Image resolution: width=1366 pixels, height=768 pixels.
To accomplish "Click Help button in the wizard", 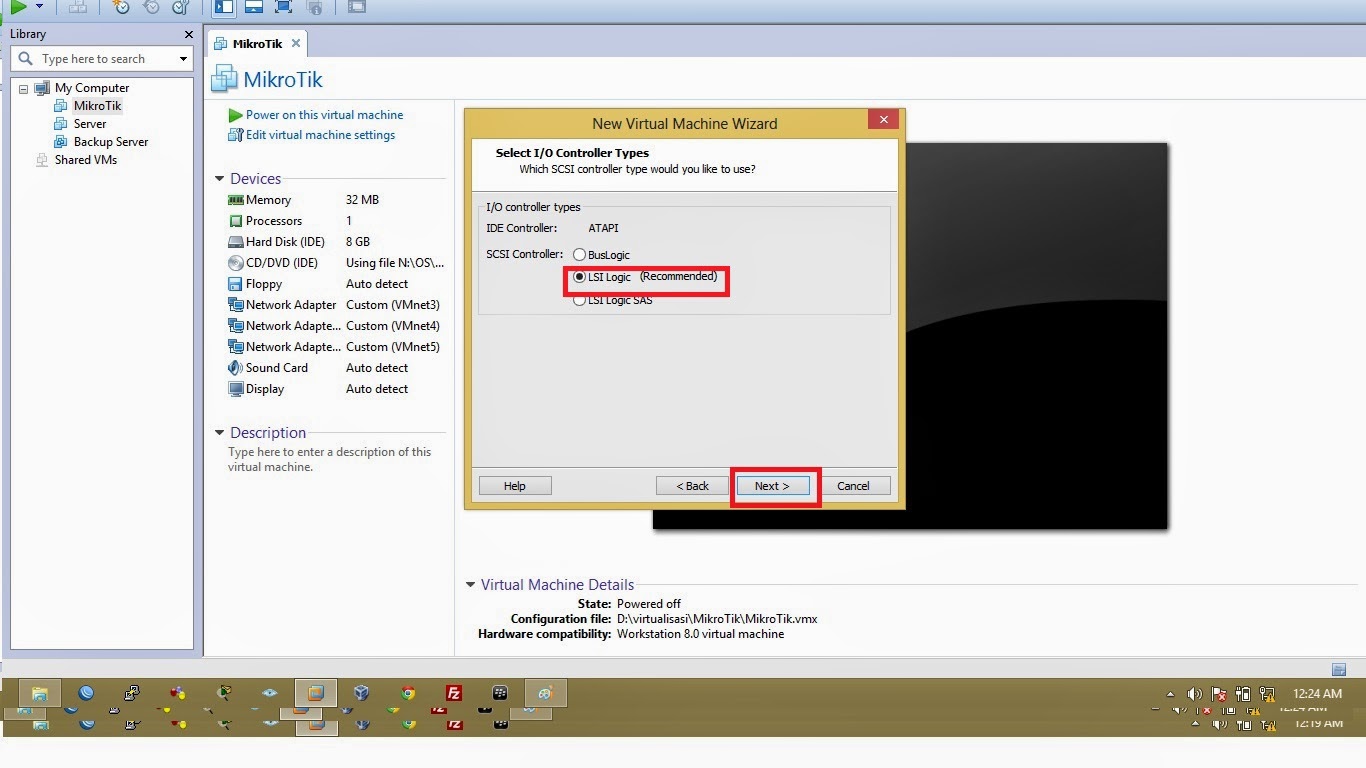I will (x=515, y=486).
